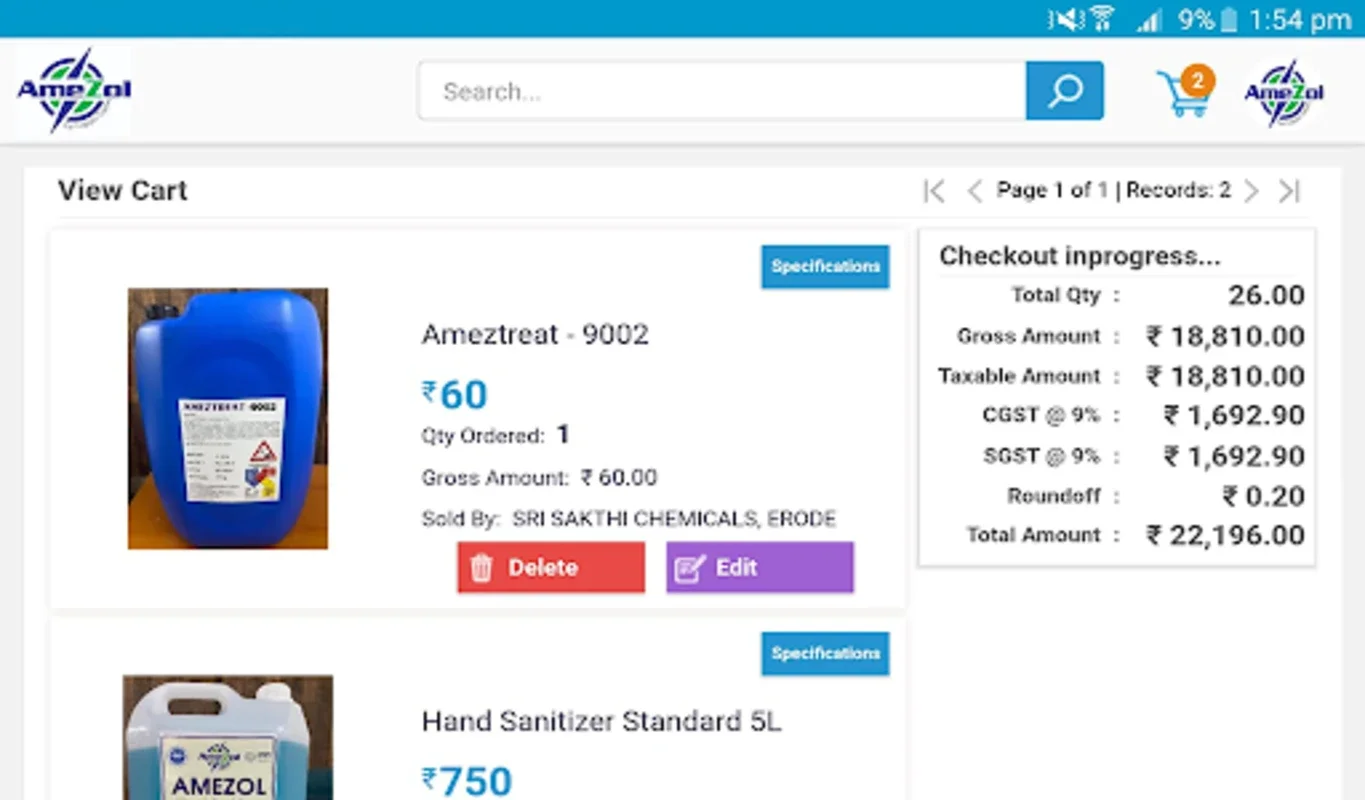Open the Amezol logo at top left

(x=74, y=91)
